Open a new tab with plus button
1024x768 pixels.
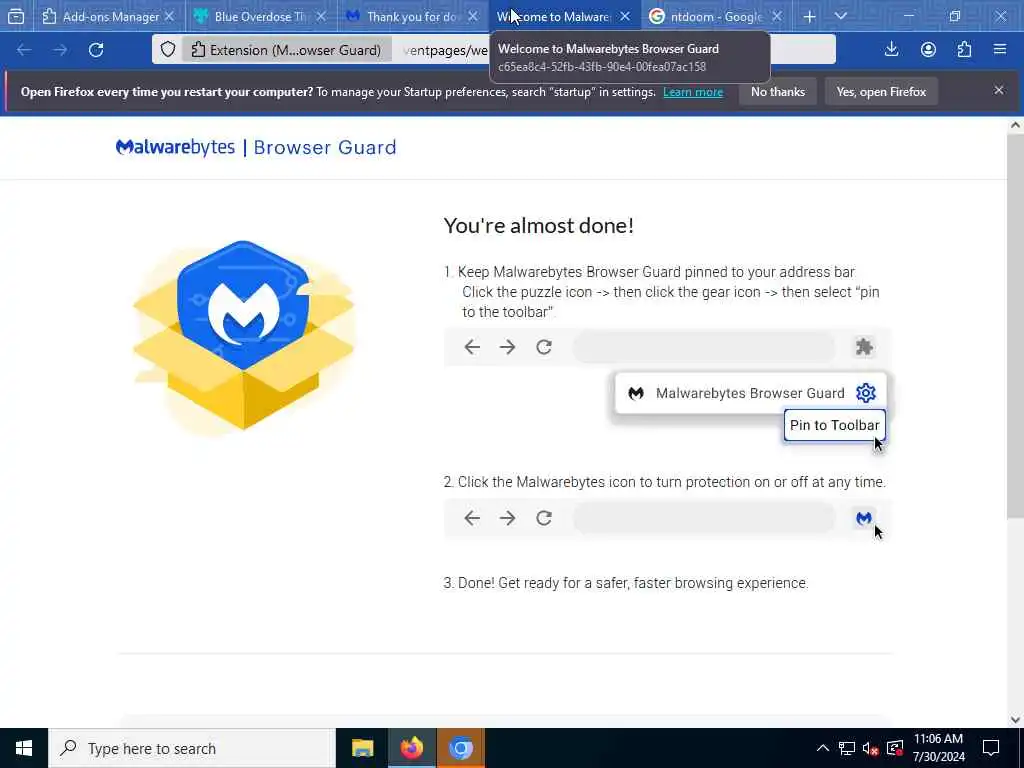(x=809, y=16)
